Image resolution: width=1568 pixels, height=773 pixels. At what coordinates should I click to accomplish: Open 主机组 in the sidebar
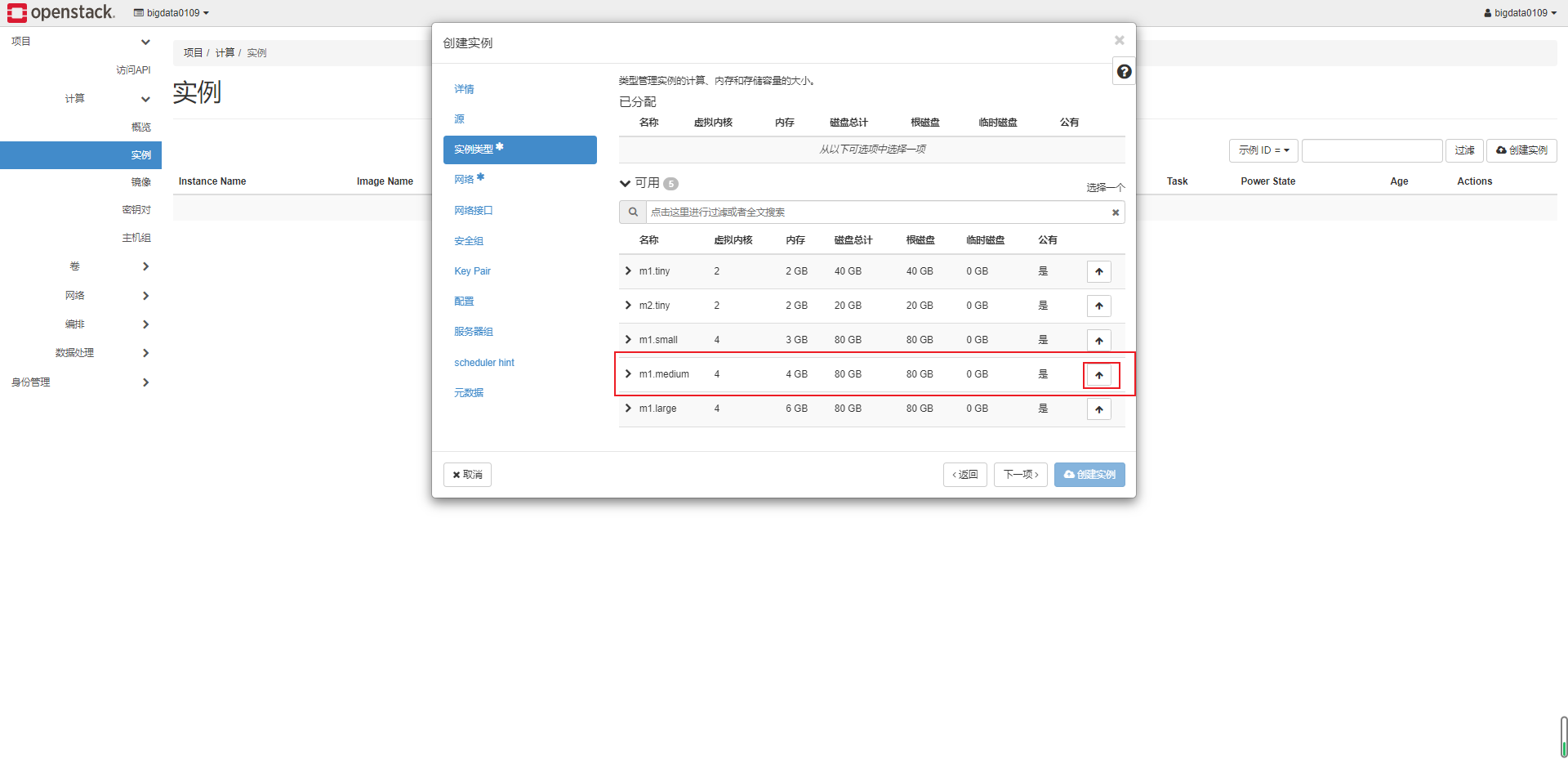coord(136,238)
